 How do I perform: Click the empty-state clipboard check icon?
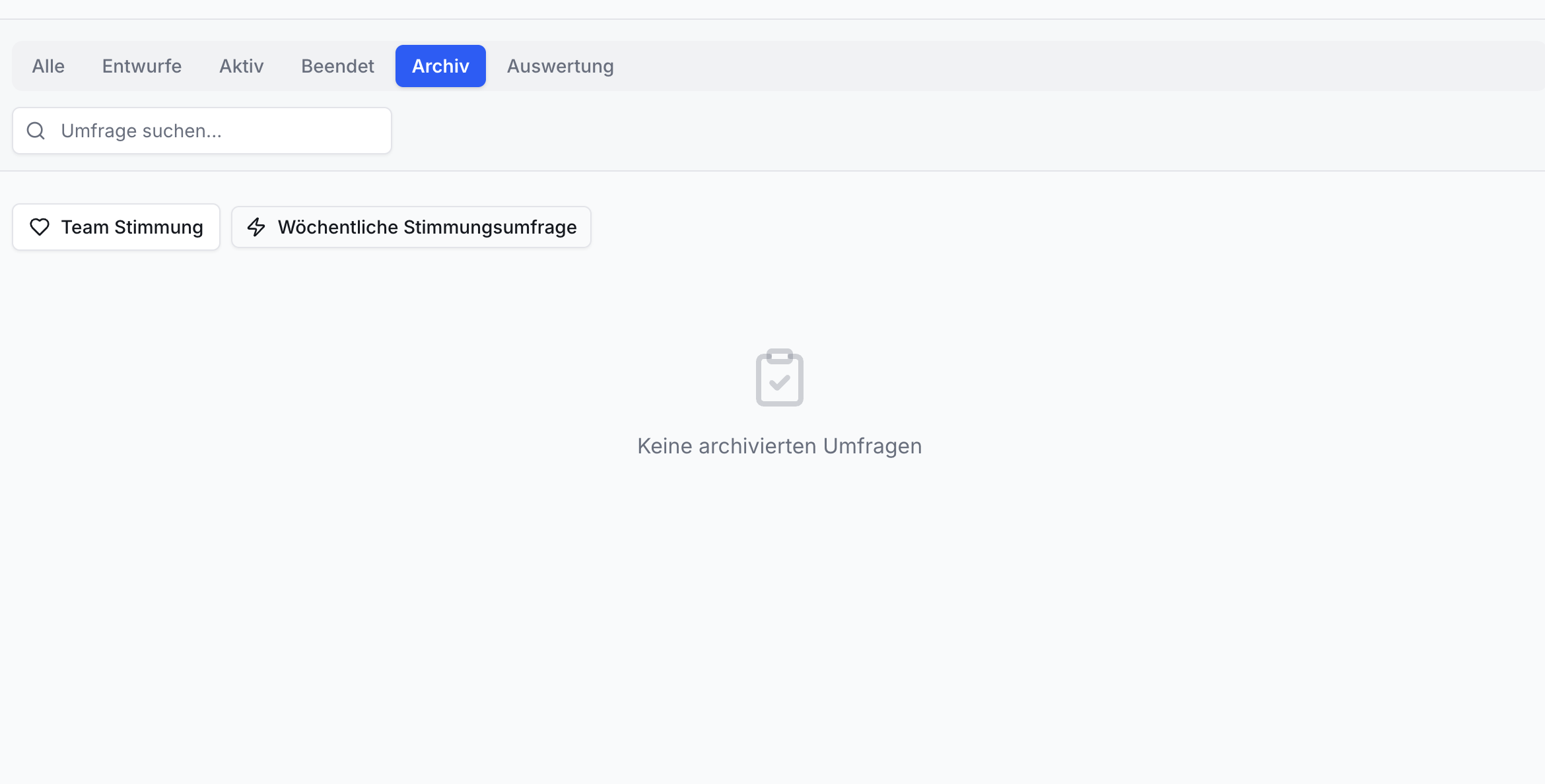[x=780, y=377]
